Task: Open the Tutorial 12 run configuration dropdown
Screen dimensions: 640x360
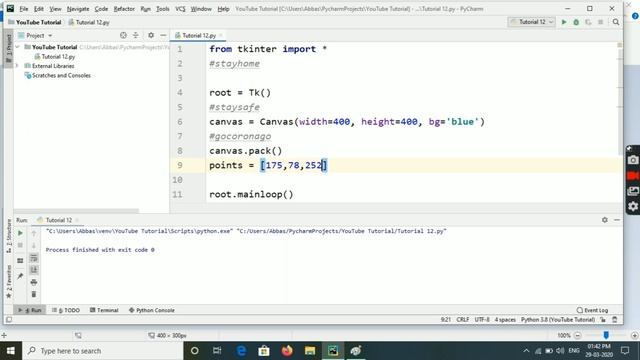Action: pos(532,22)
